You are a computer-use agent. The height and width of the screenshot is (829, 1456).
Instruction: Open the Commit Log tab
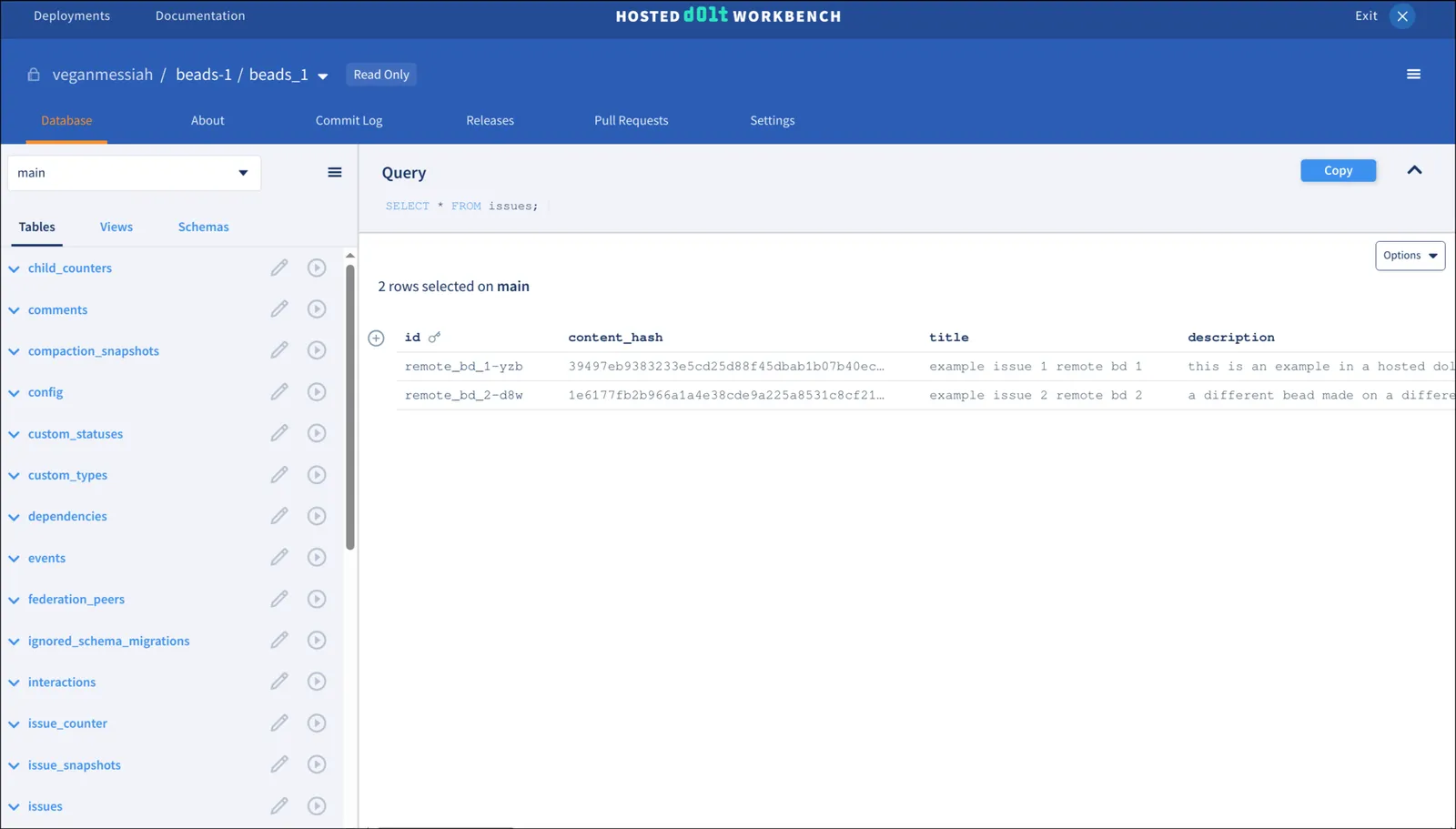[349, 120]
